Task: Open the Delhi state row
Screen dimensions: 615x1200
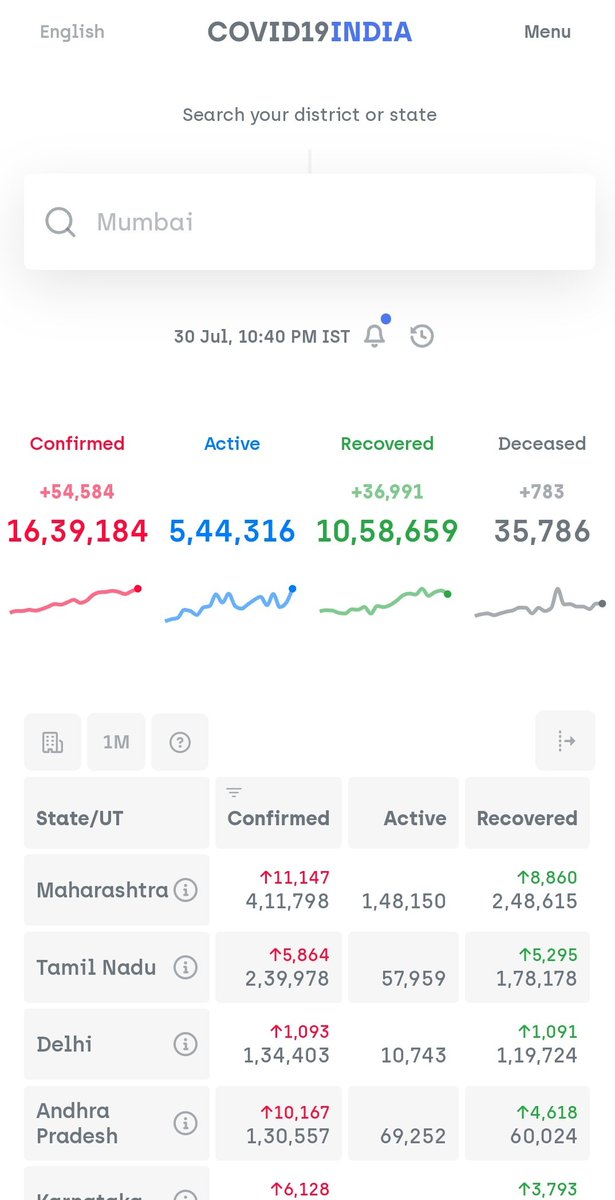Action: point(307,1044)
